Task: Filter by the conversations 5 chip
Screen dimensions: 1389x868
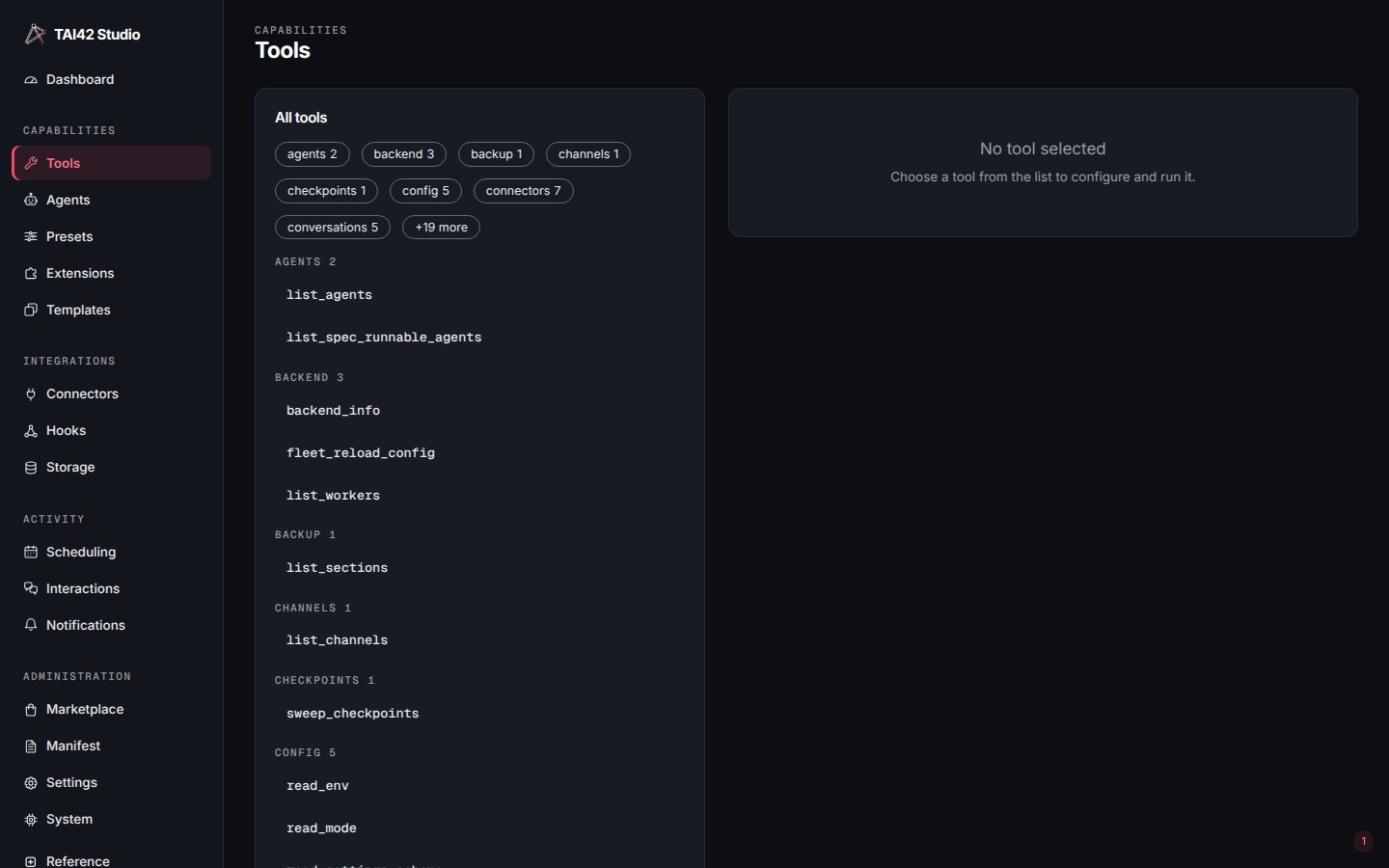Action: [x=333, y=228]
